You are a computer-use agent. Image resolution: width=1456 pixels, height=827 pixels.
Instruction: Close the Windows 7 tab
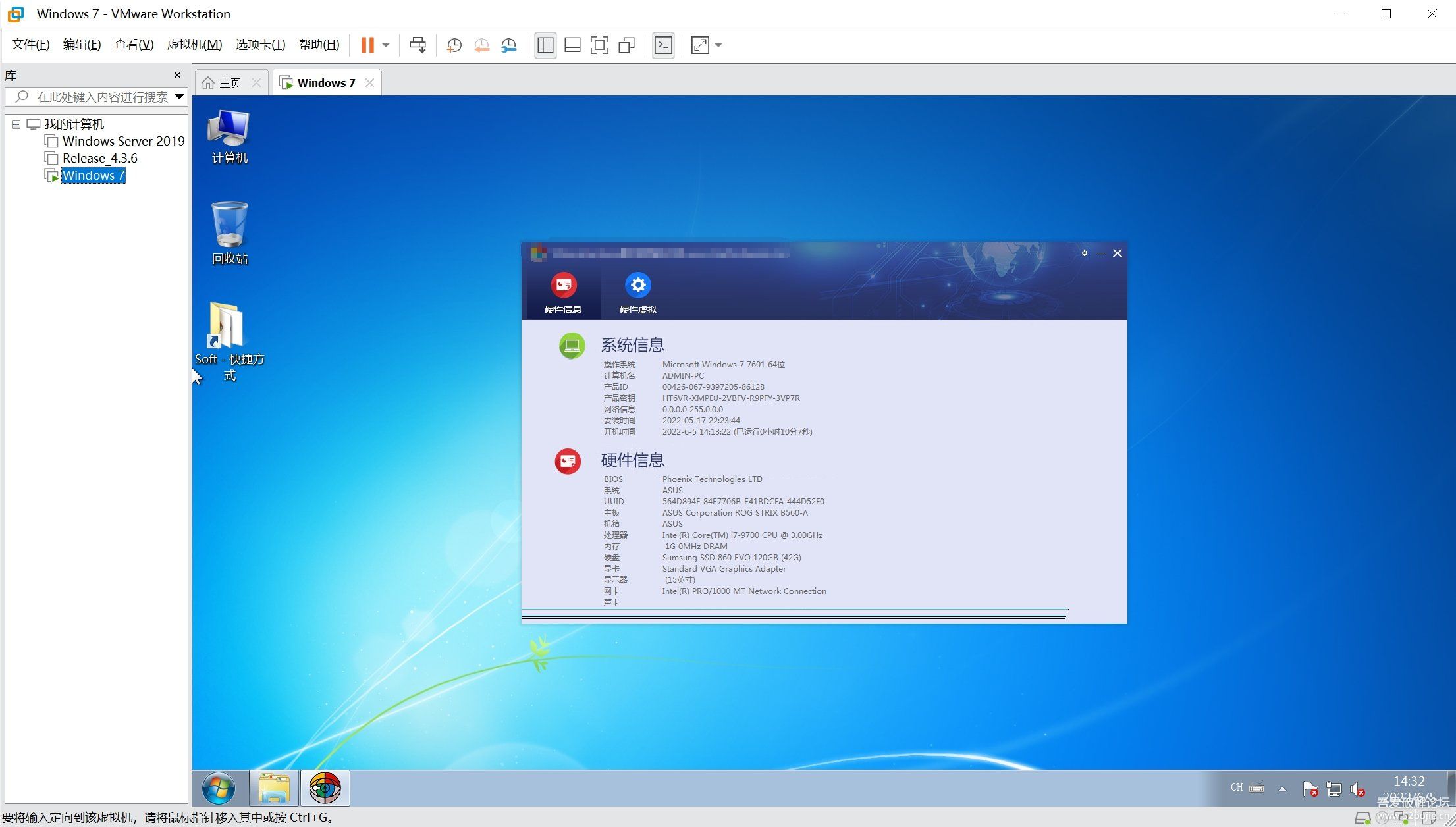[x=369, y=82]
